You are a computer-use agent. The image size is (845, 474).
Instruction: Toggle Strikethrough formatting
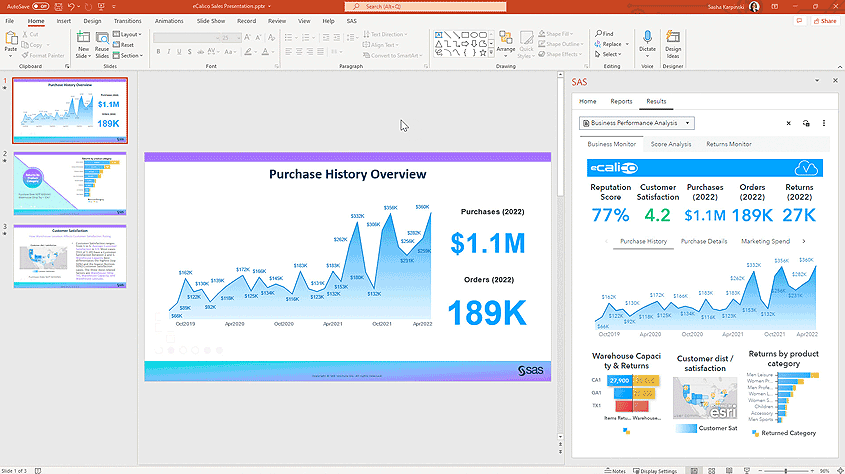[200, 52]
